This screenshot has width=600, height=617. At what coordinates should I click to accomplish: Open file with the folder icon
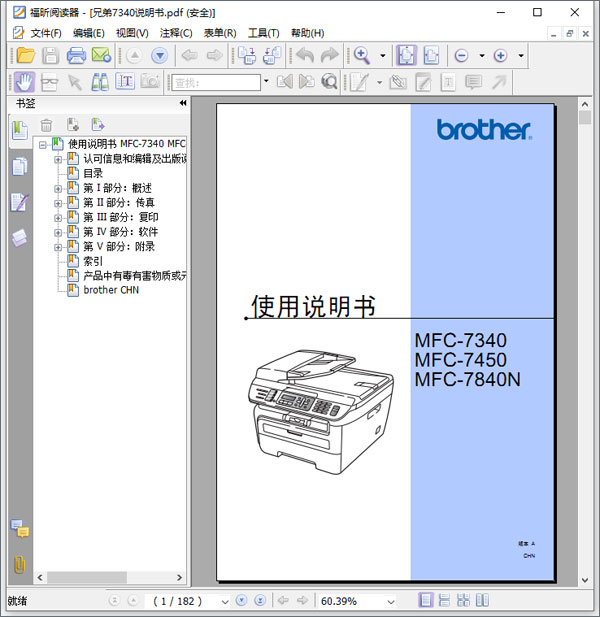[26, 55]
